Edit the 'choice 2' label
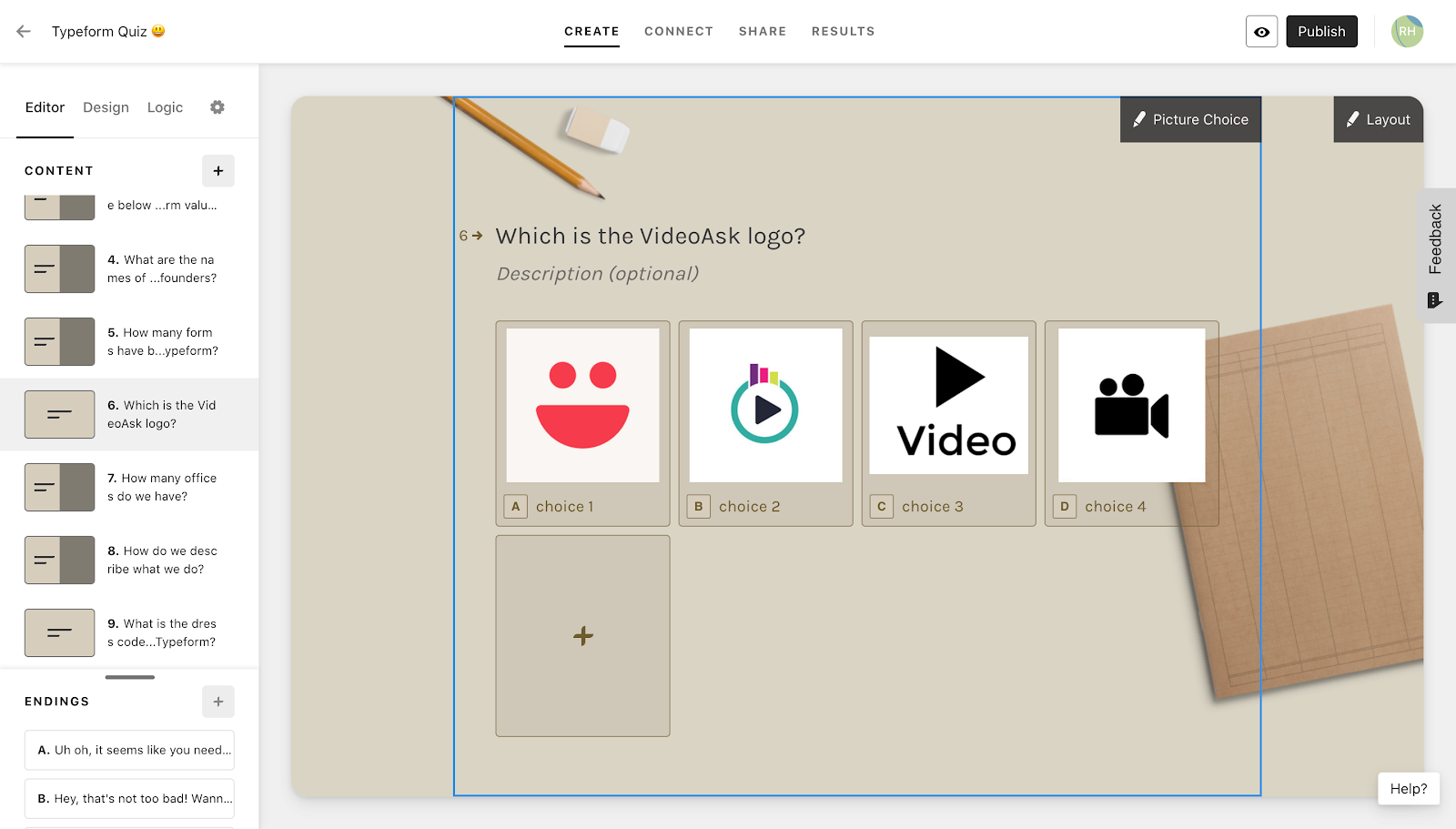This screenshot has height=829, width=1456. click(x=750, y=507)
